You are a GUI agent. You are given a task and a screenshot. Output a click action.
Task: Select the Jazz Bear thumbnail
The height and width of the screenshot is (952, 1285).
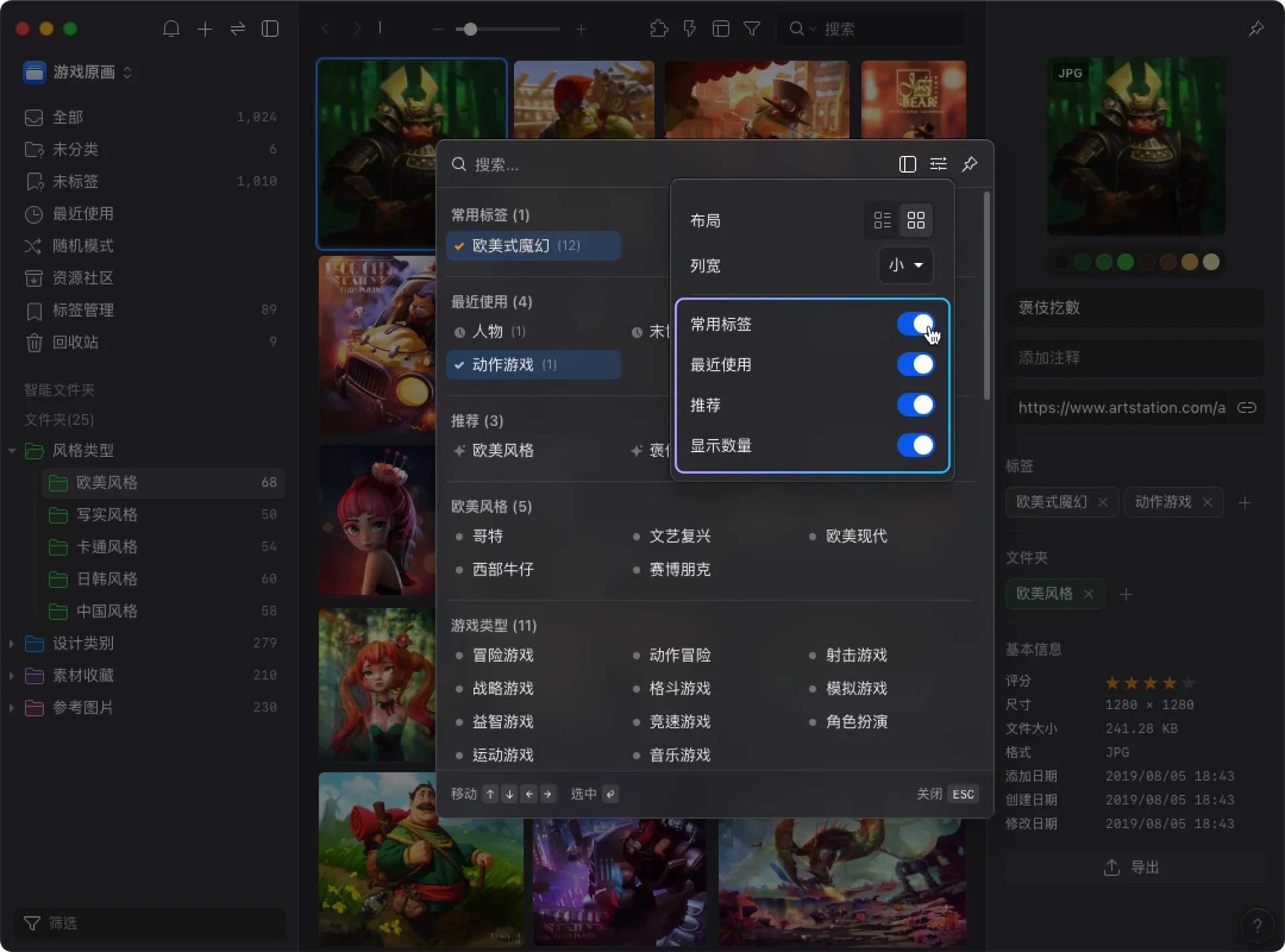[x=914, y=100]
